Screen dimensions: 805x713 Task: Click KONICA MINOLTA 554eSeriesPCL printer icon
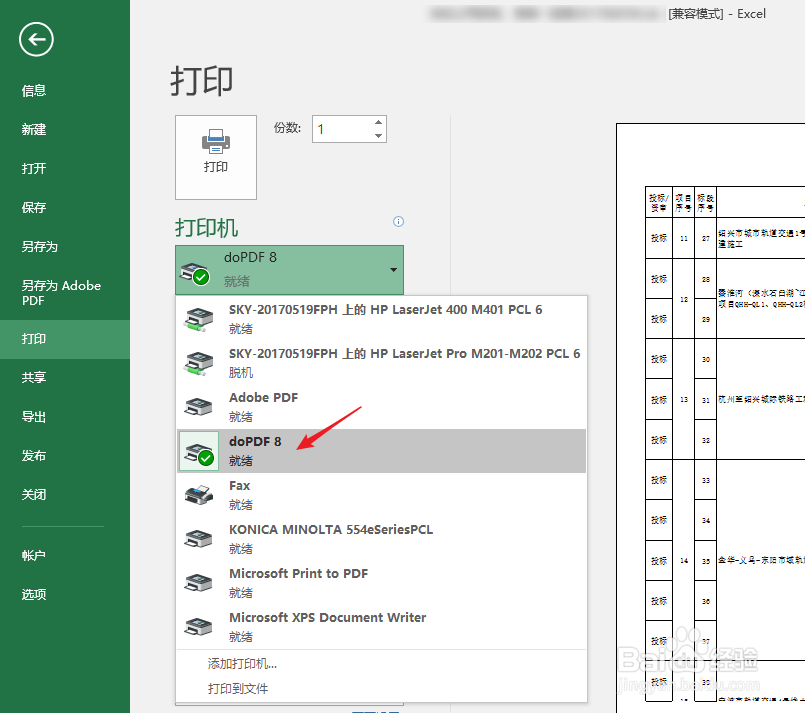click(199, 539)
